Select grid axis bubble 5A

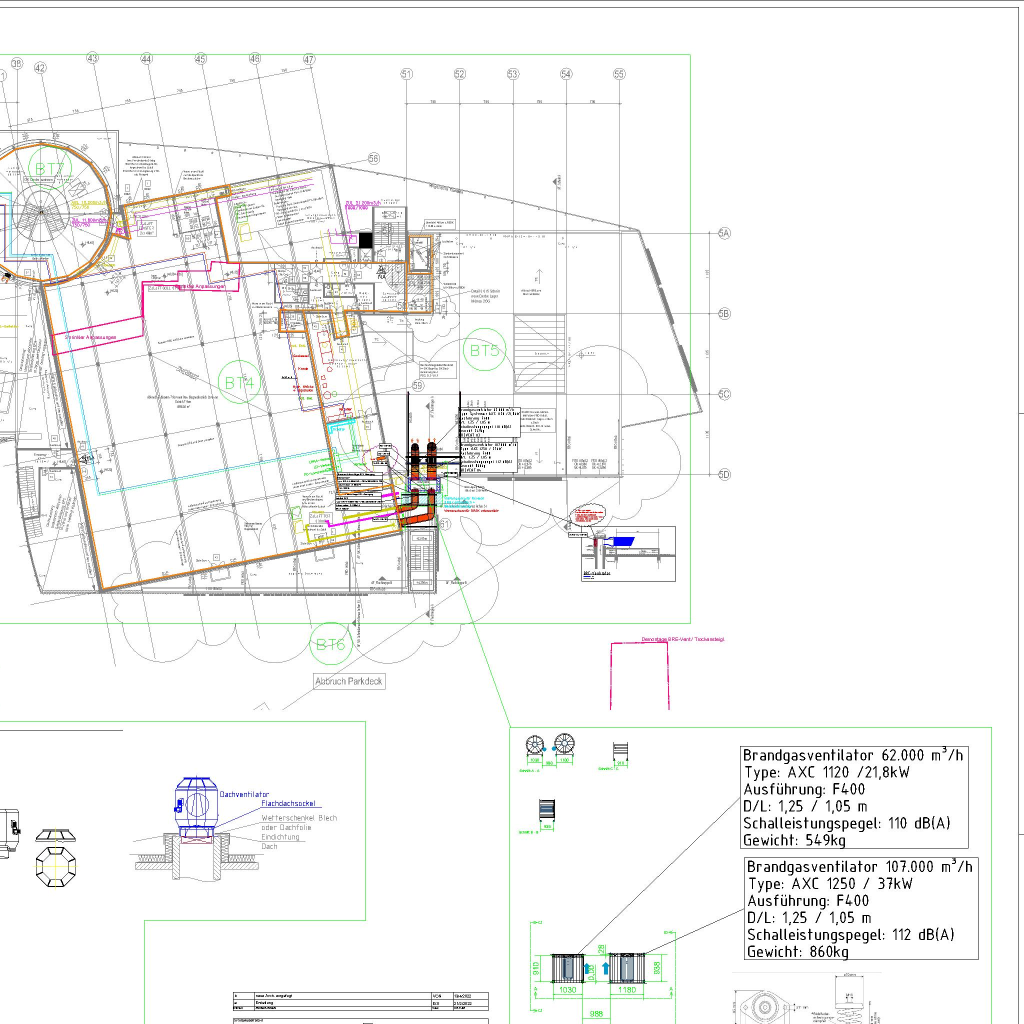point(725,233)
